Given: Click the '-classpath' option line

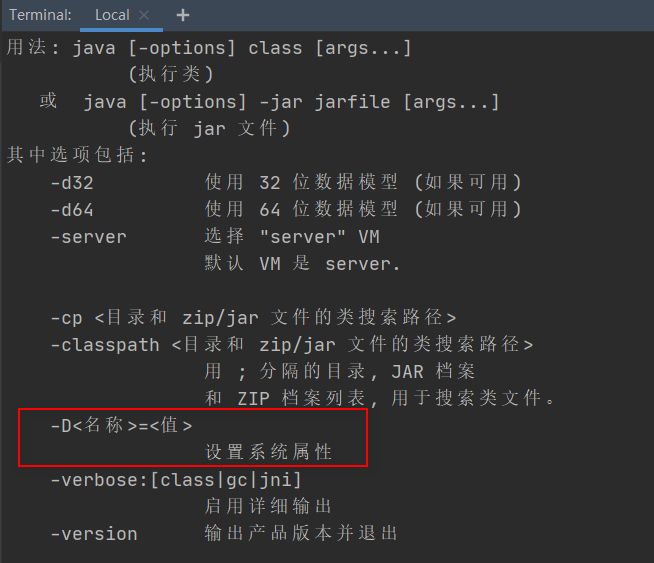Looking at the screenshot, I should click(292, 344).
